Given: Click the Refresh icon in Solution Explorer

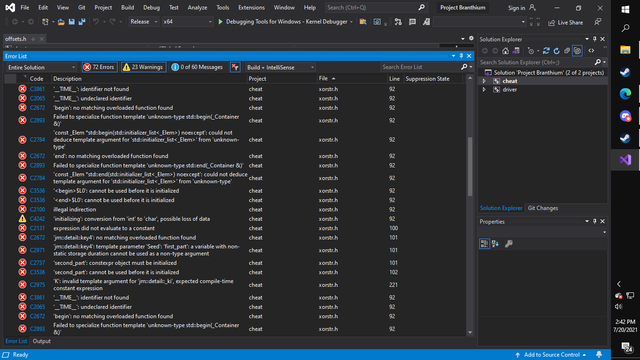Looking at the screenshot, I should pyautogui.click(x=556, y=51).
